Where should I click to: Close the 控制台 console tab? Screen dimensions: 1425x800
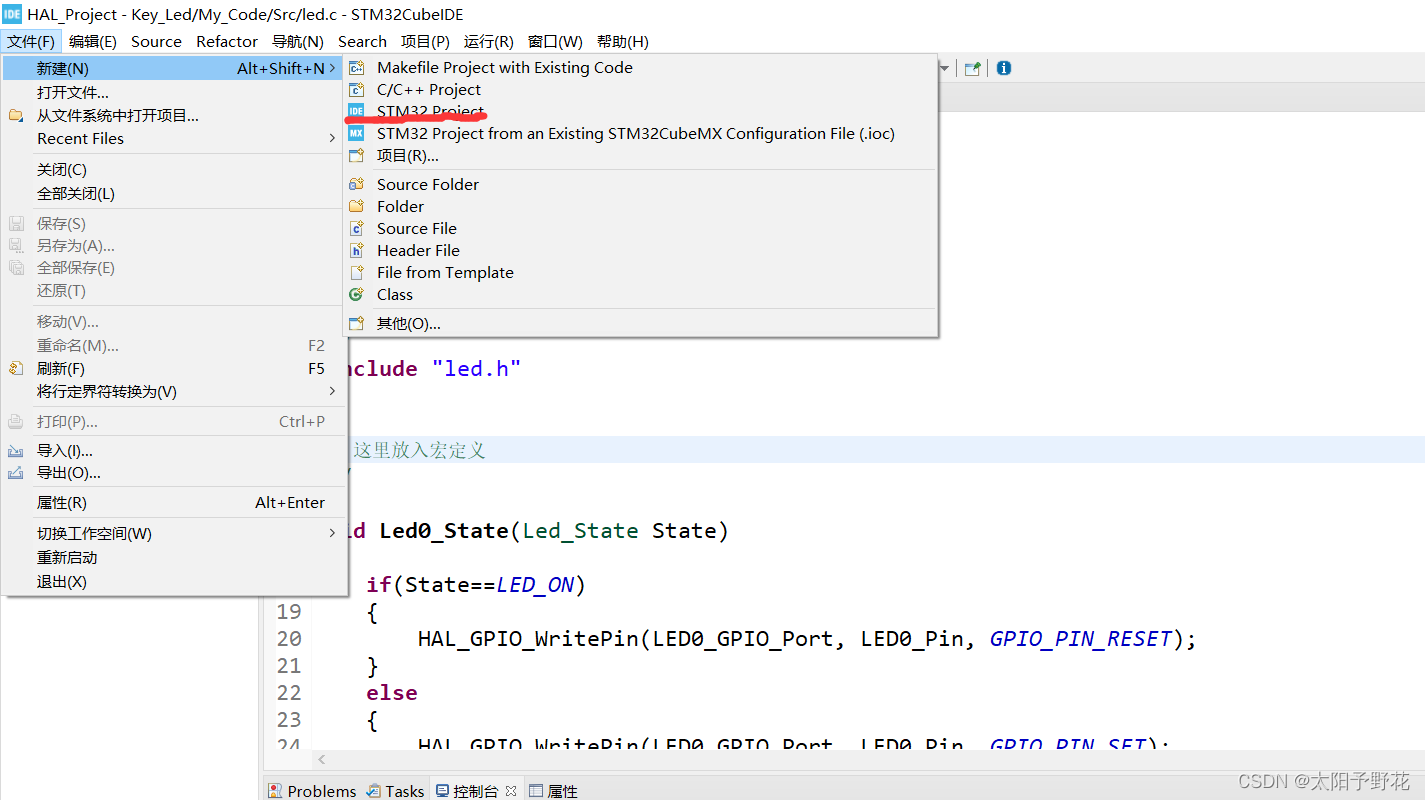(x=510, y=790)
